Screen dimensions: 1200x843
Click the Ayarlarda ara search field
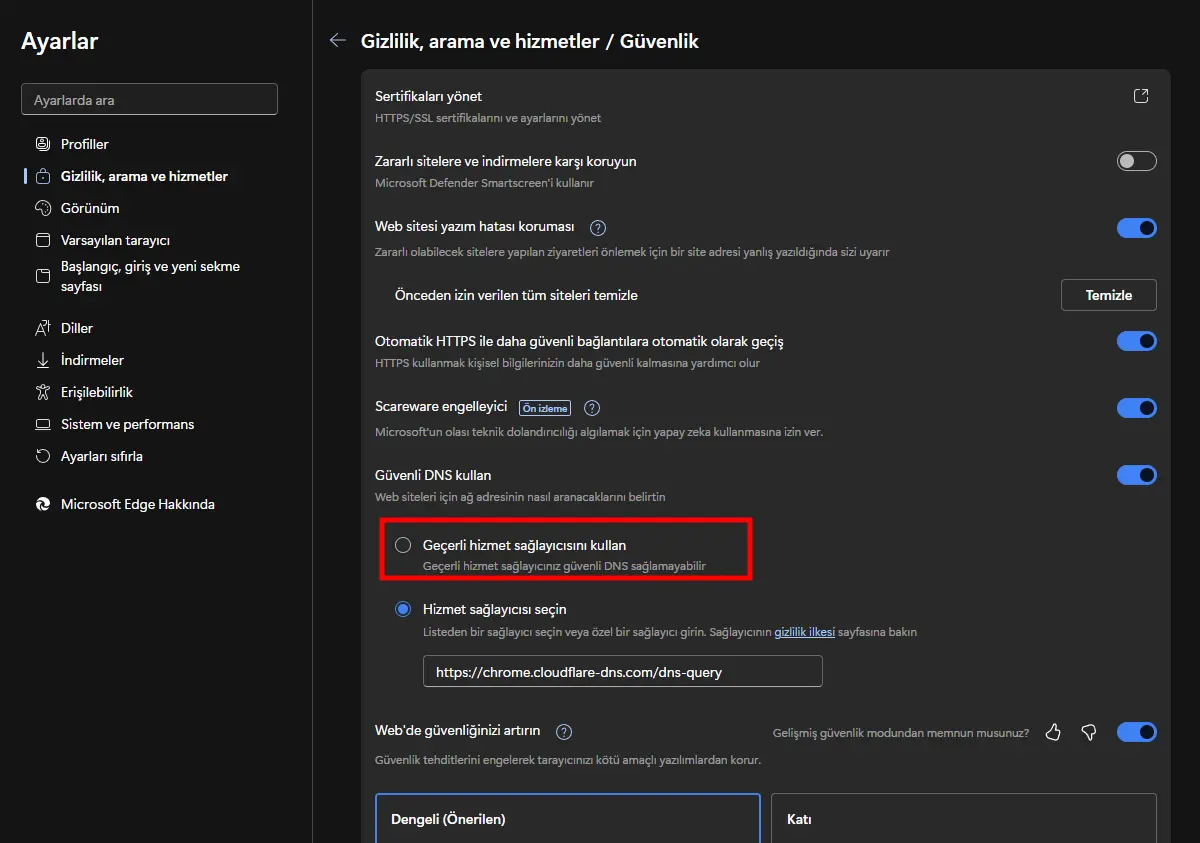pyautogui.click(x=149, y=100)
